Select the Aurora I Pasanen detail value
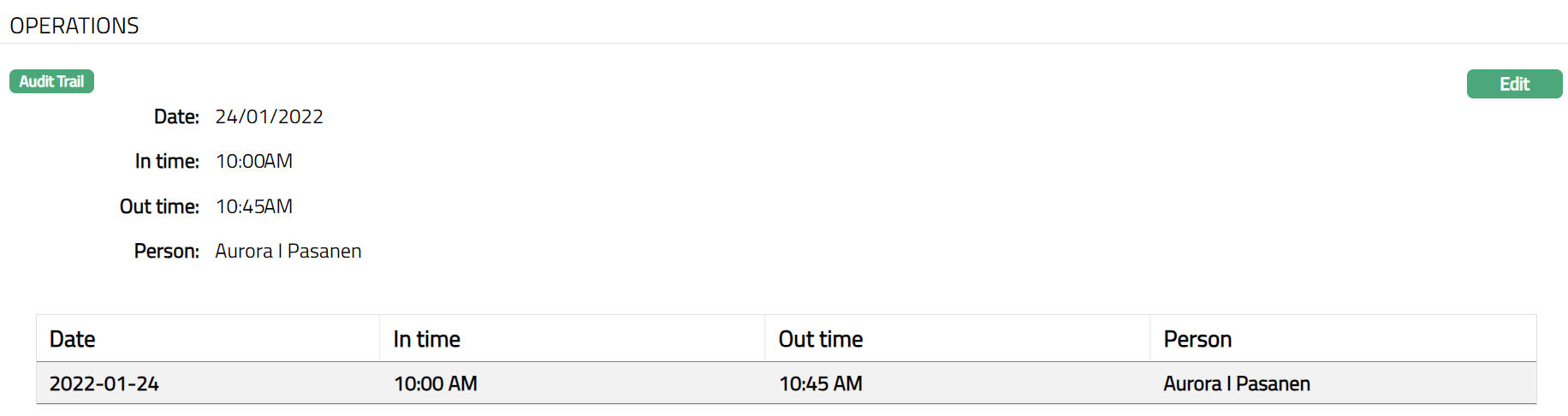This screenshot has height=416, width=1568. [x=288, y=251]
